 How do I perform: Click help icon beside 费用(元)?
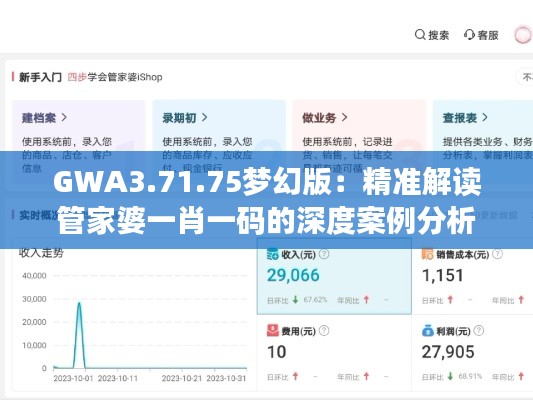tap(324, 330)
